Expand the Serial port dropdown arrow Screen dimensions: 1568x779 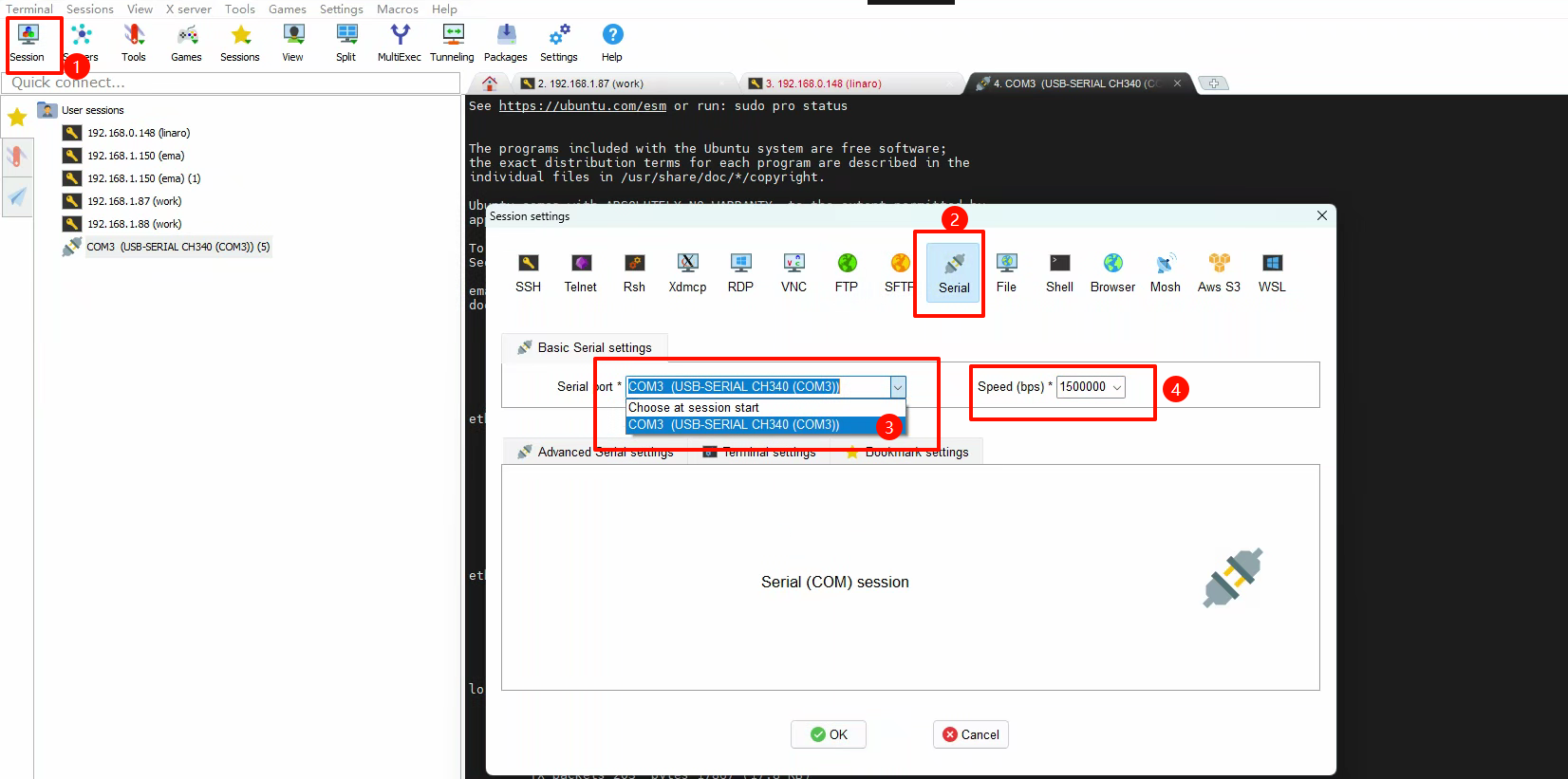click(898, 387)
